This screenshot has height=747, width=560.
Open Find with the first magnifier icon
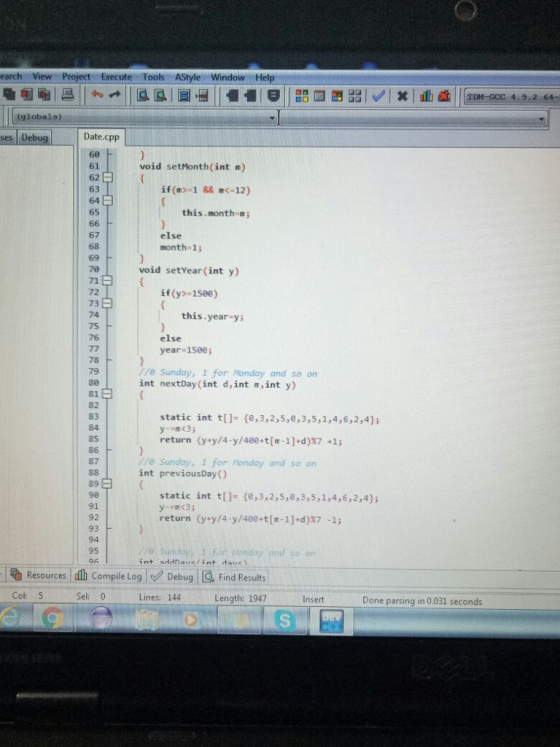(x=143, y=96)
